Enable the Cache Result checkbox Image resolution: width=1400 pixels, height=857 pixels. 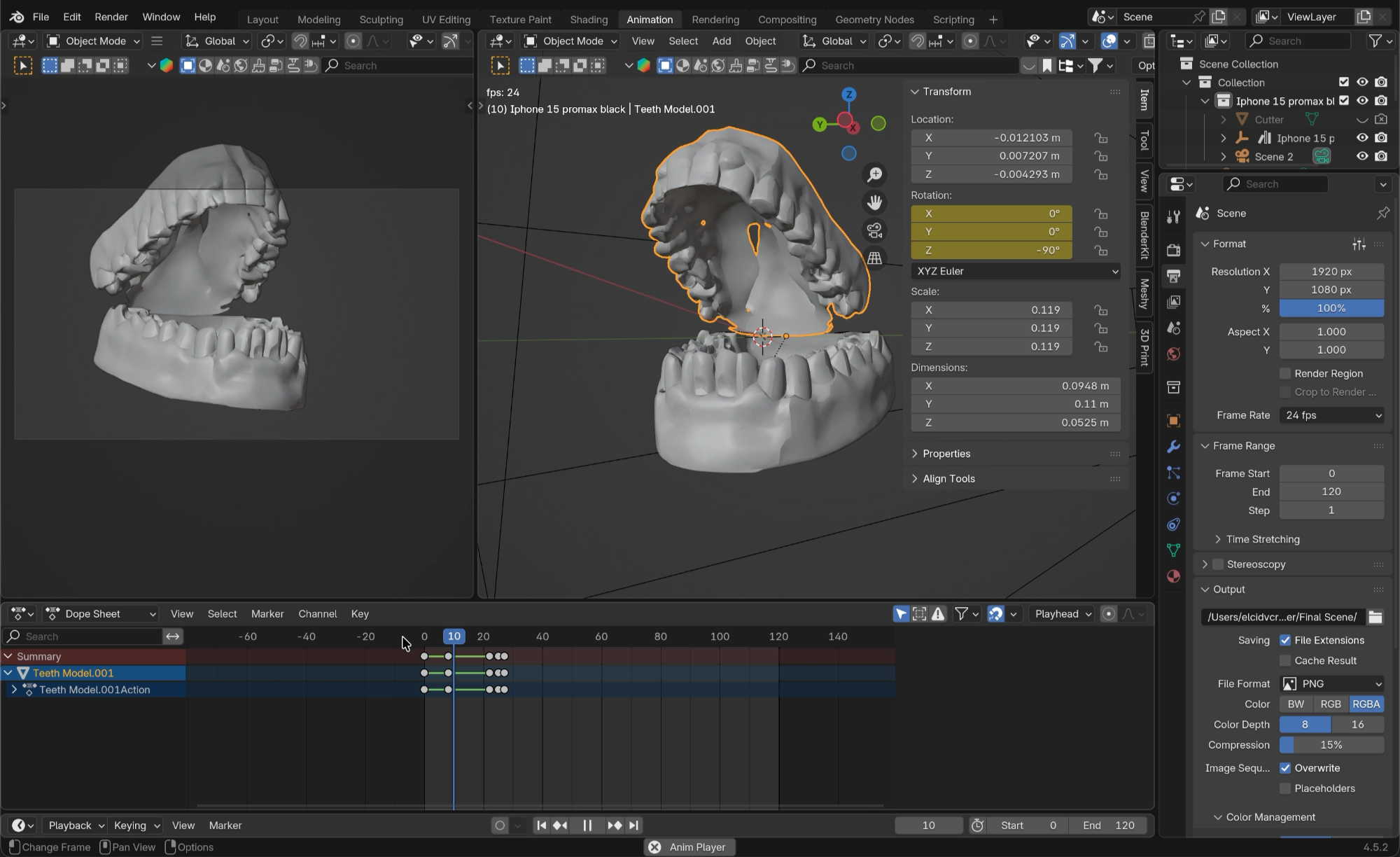pos(1285,660)
